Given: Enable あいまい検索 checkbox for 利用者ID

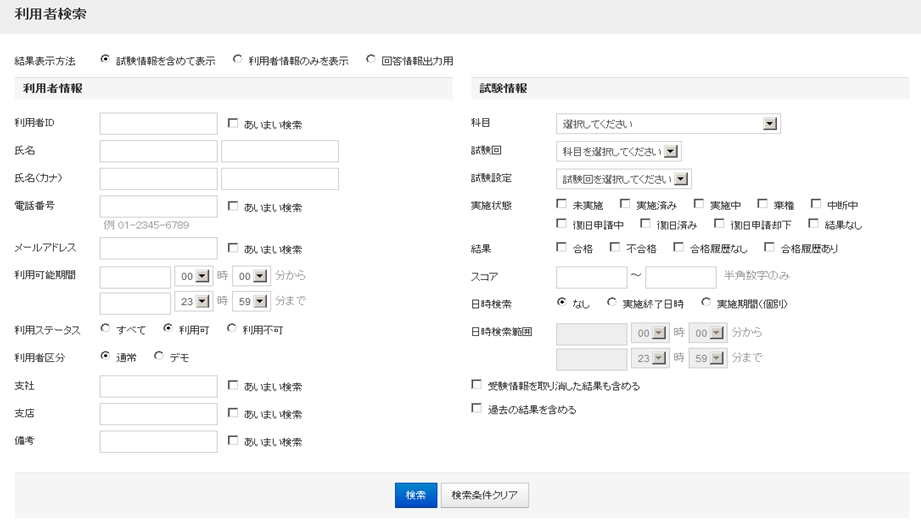Looking at the screenshot, I should pyautogui.click(x=233, y=124).
